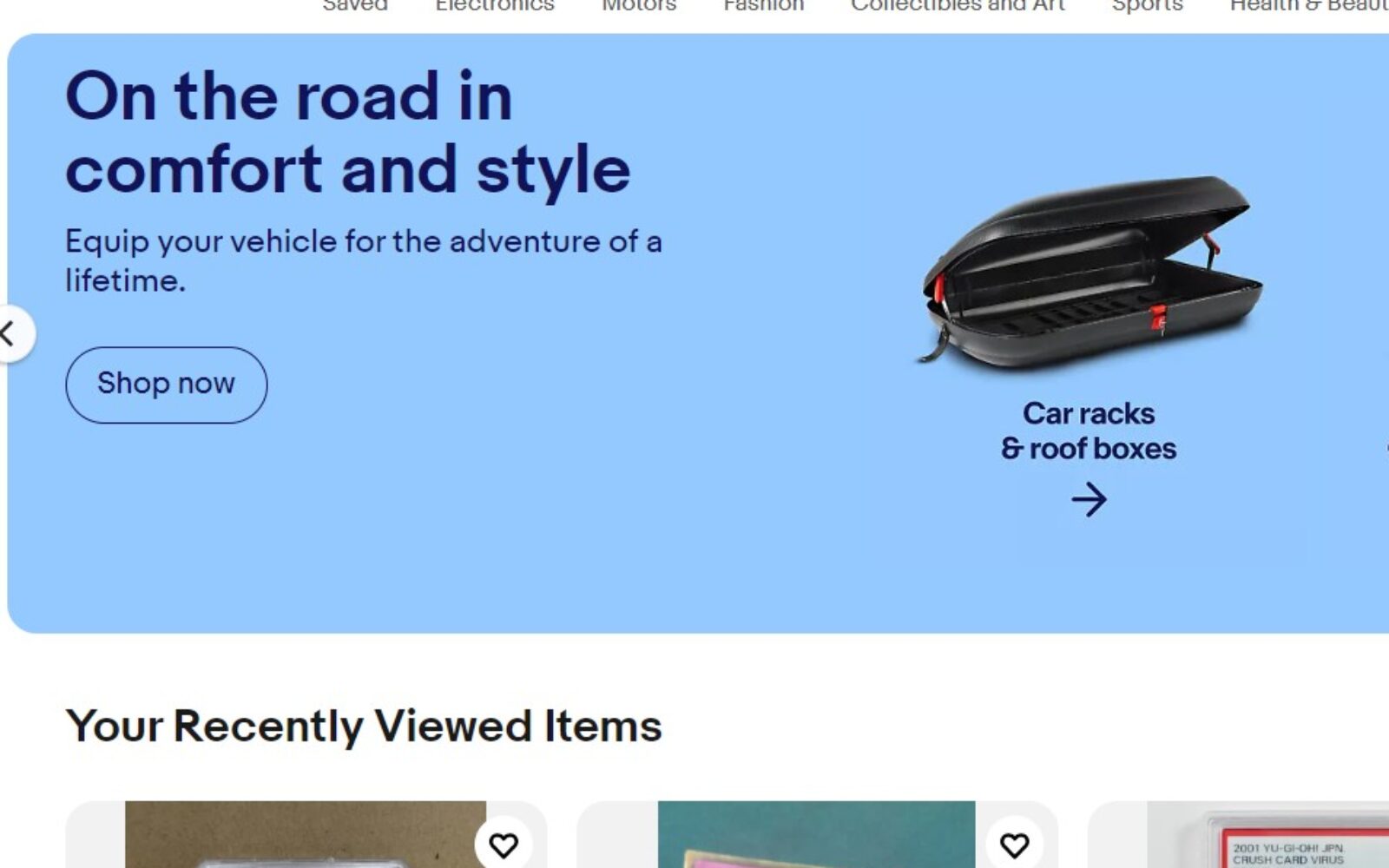
Task: Select the Sports category
Action: point(1147,5)
